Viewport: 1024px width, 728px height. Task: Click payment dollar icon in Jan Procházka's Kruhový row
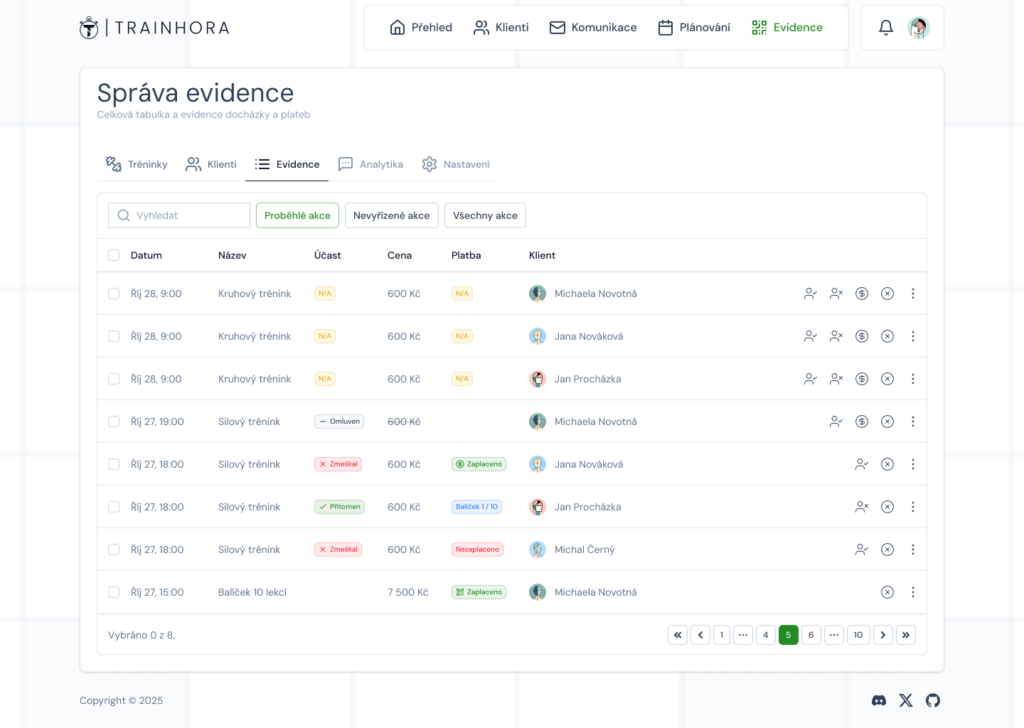(862, 379)
